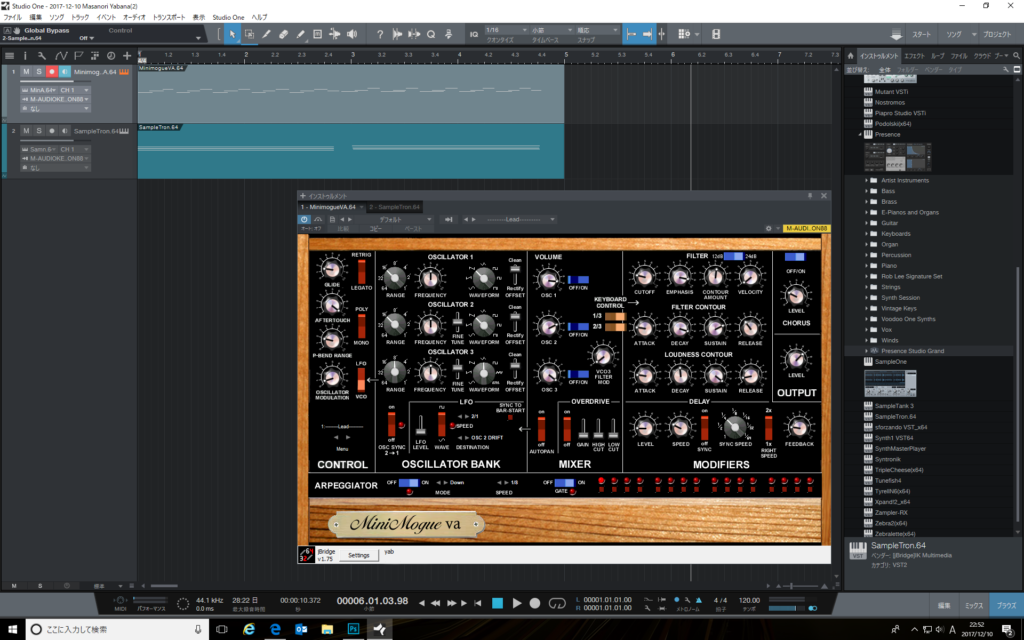
Task: Select the Arrow tool in the toolbar
Action: [232, 34]
